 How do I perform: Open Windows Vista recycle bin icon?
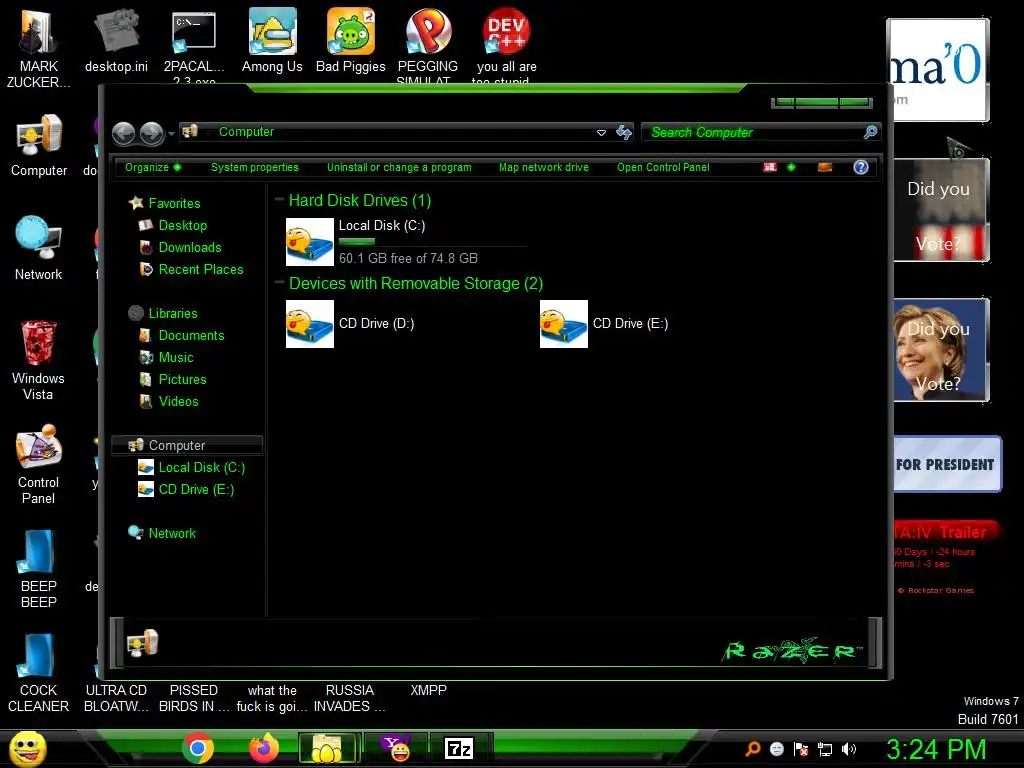click(x=39, y=359)
